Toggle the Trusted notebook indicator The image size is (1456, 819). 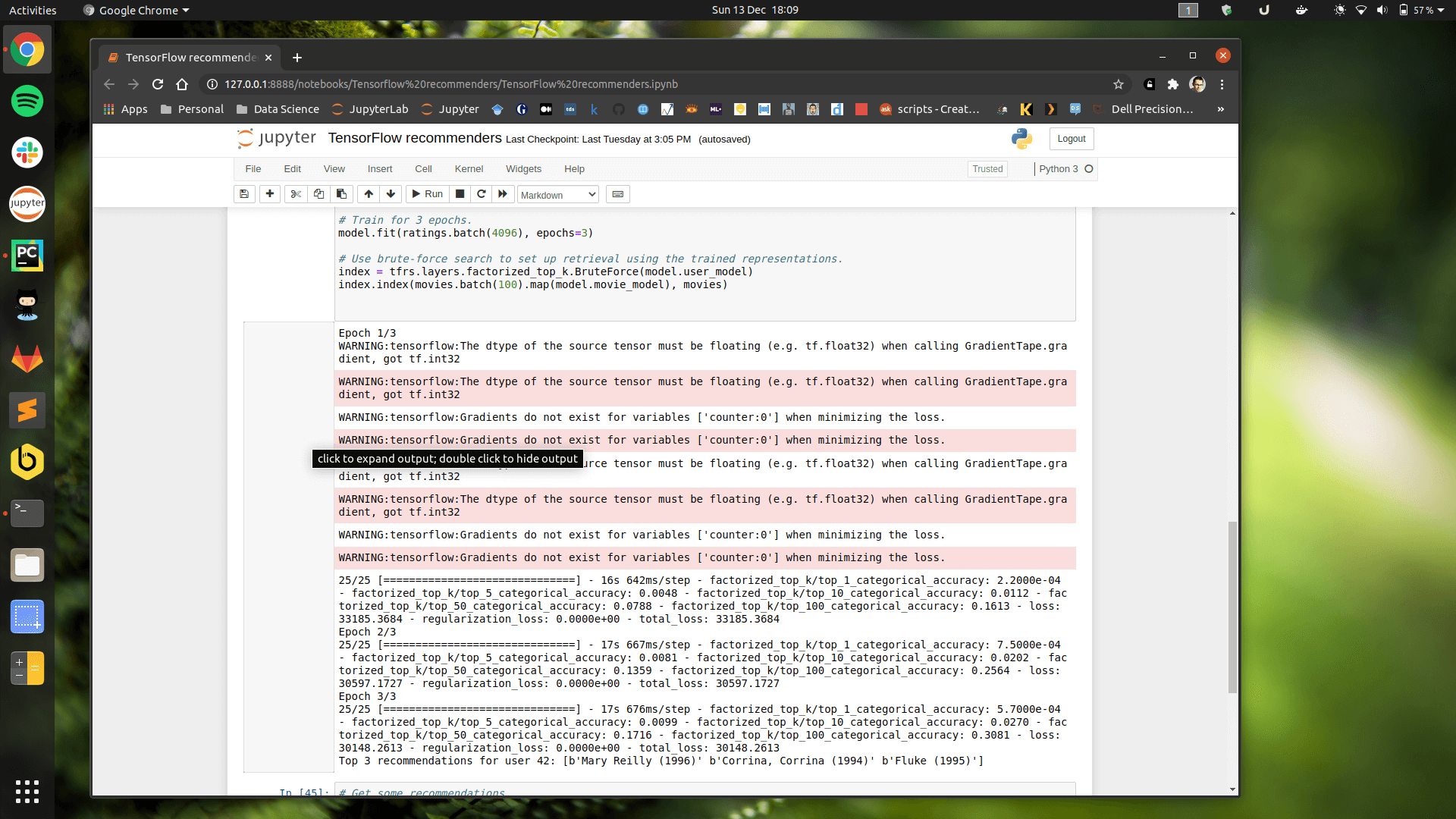pyautogui.click(x=987, y=169)
